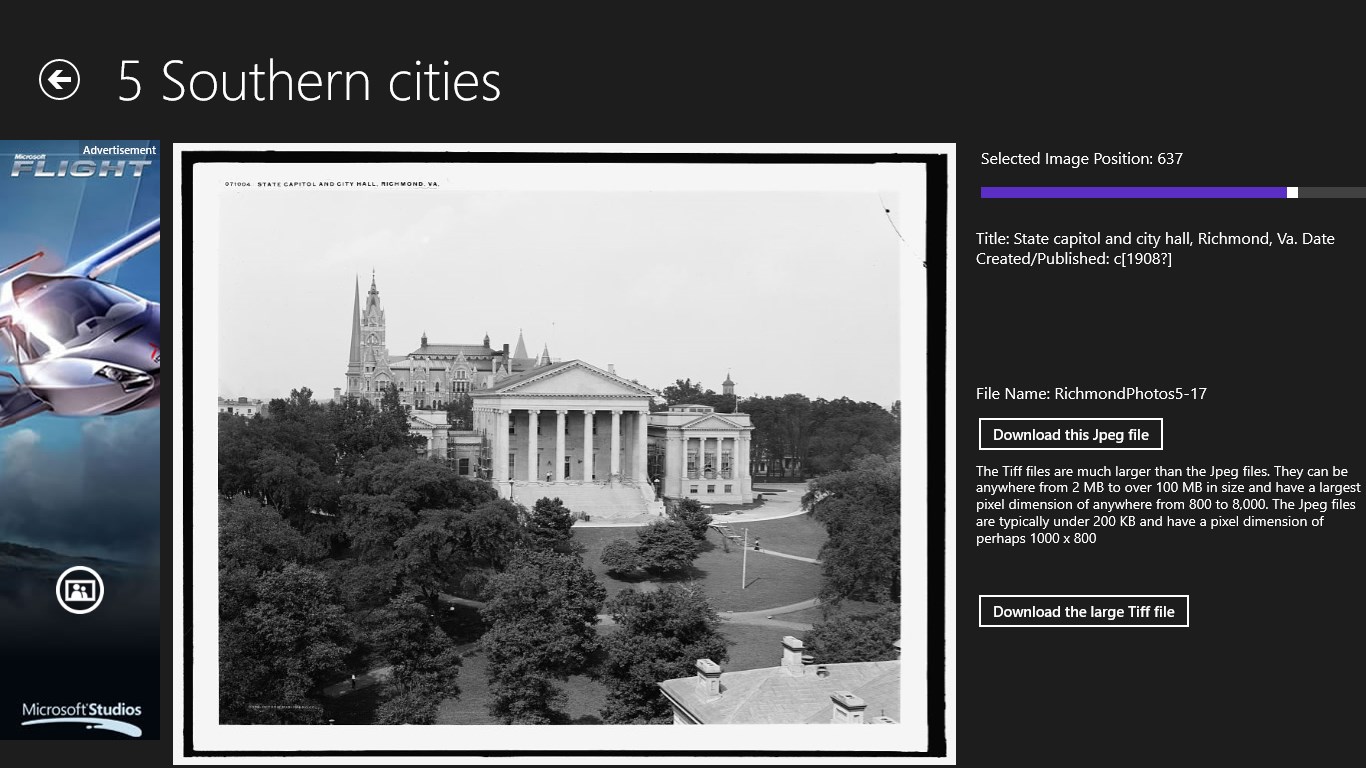Click the Selected Image Position 637 label
The image size is (1366, 768).
(x=1081, y=158)
